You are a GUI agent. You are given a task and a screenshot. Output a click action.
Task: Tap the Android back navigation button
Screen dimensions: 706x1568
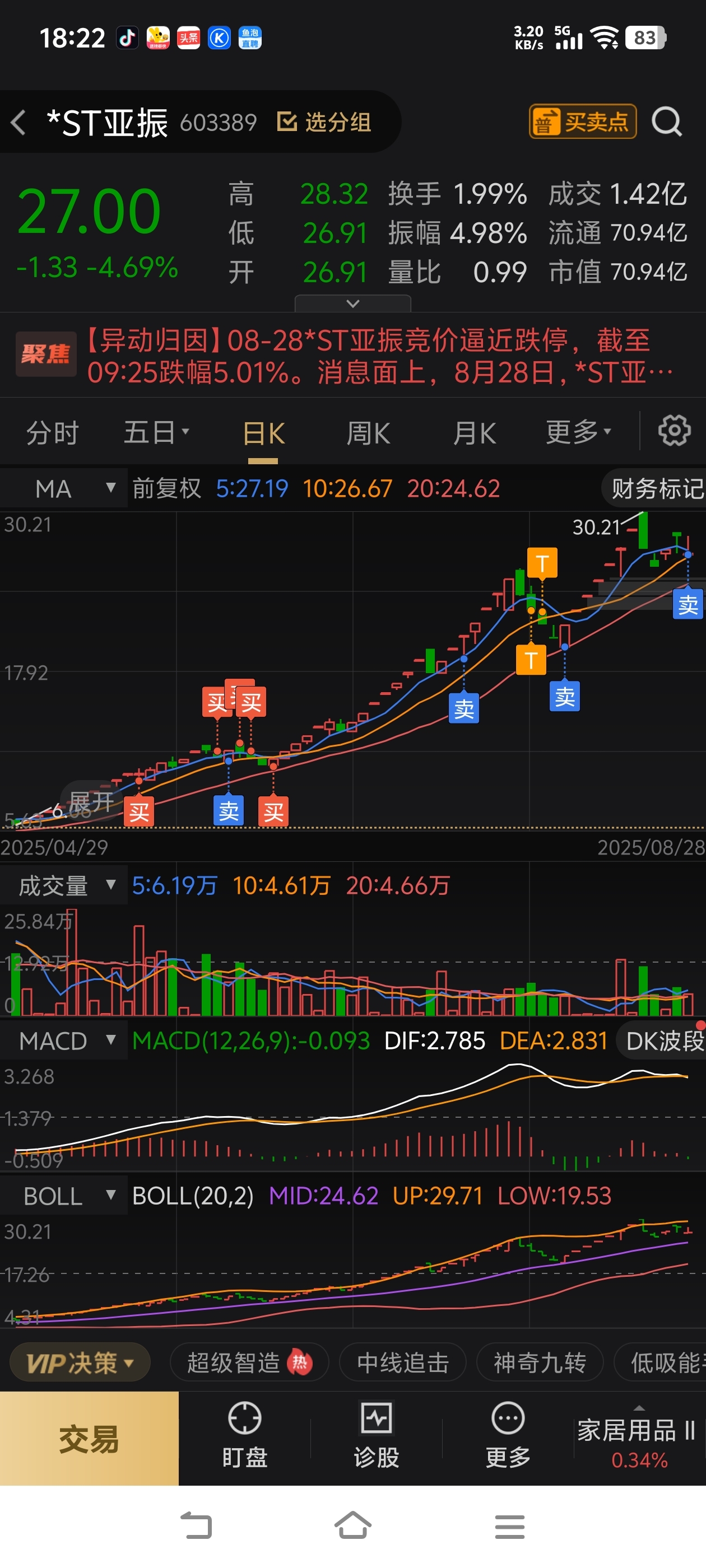coord(196,1526)
